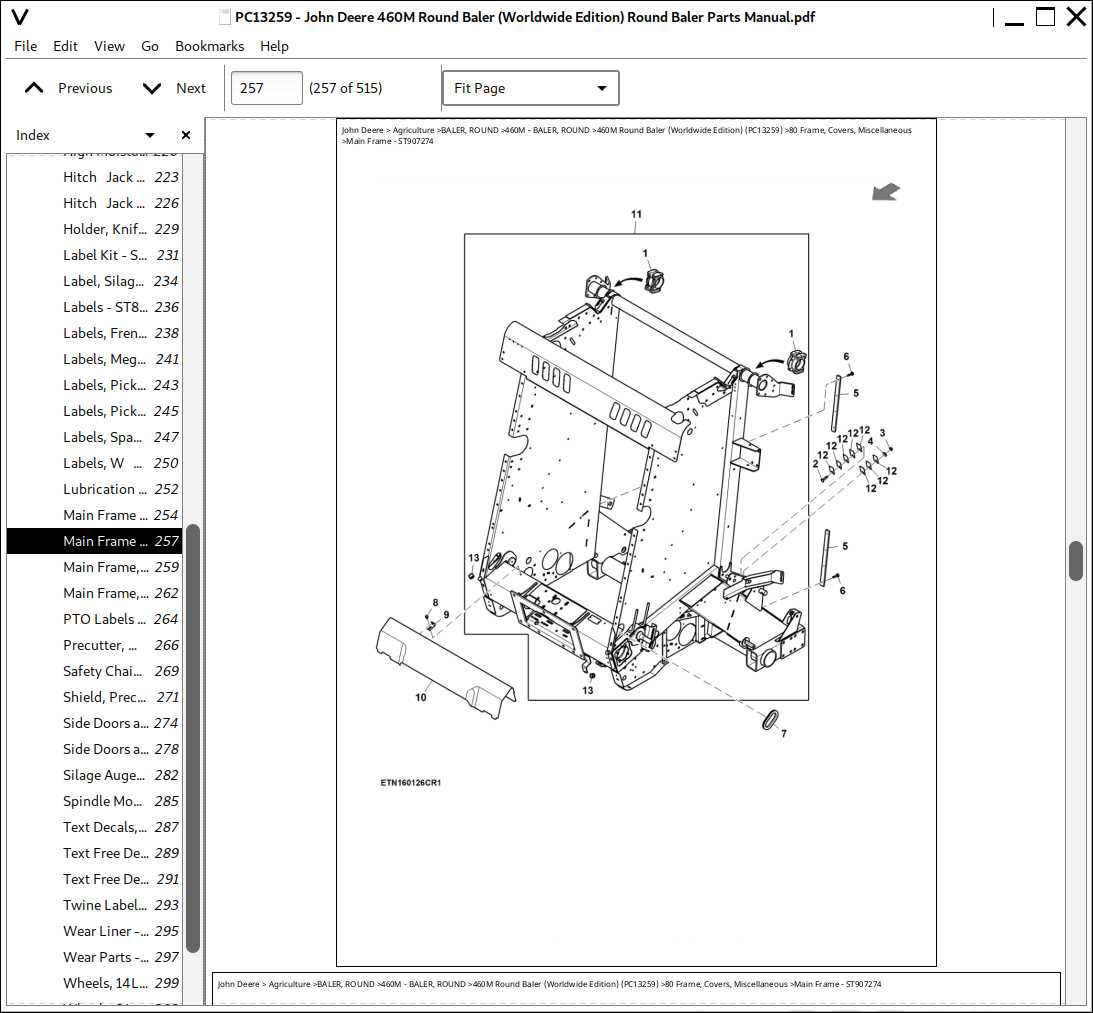This screenshot has width=1093, height=1013.
Task: Click the gray direction arrow in diagram
Action: click(x=886, y=192)
